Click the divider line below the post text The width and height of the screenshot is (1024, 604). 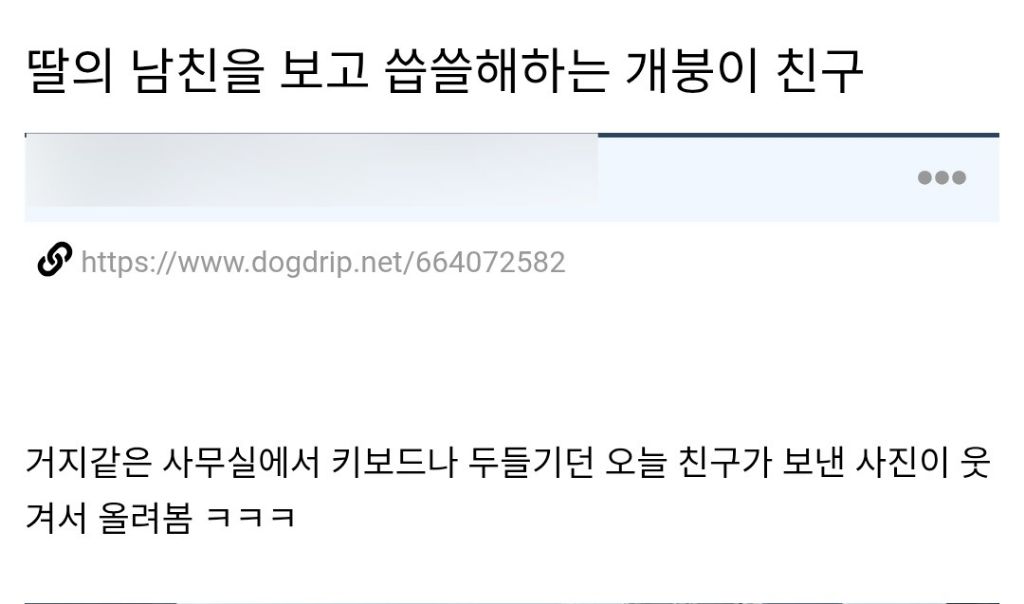(512, 601)
